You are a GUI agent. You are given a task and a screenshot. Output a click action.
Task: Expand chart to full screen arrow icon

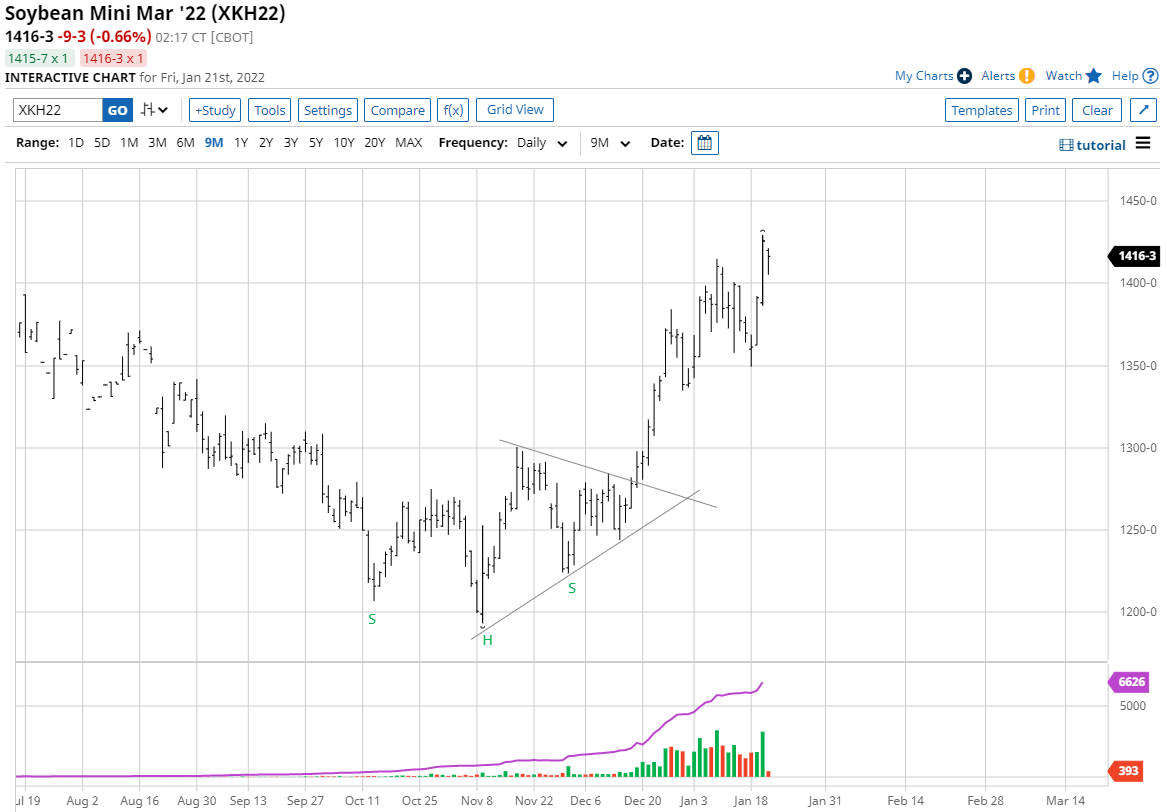coord(1143,110)
